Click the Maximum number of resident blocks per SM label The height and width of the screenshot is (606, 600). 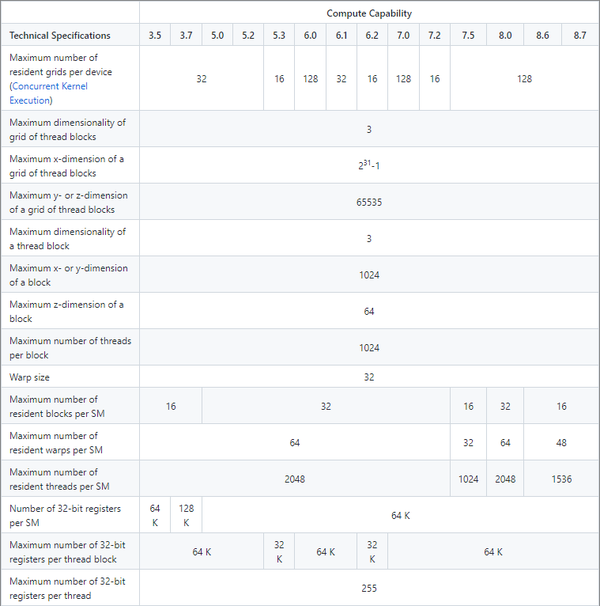coord(66,406)
